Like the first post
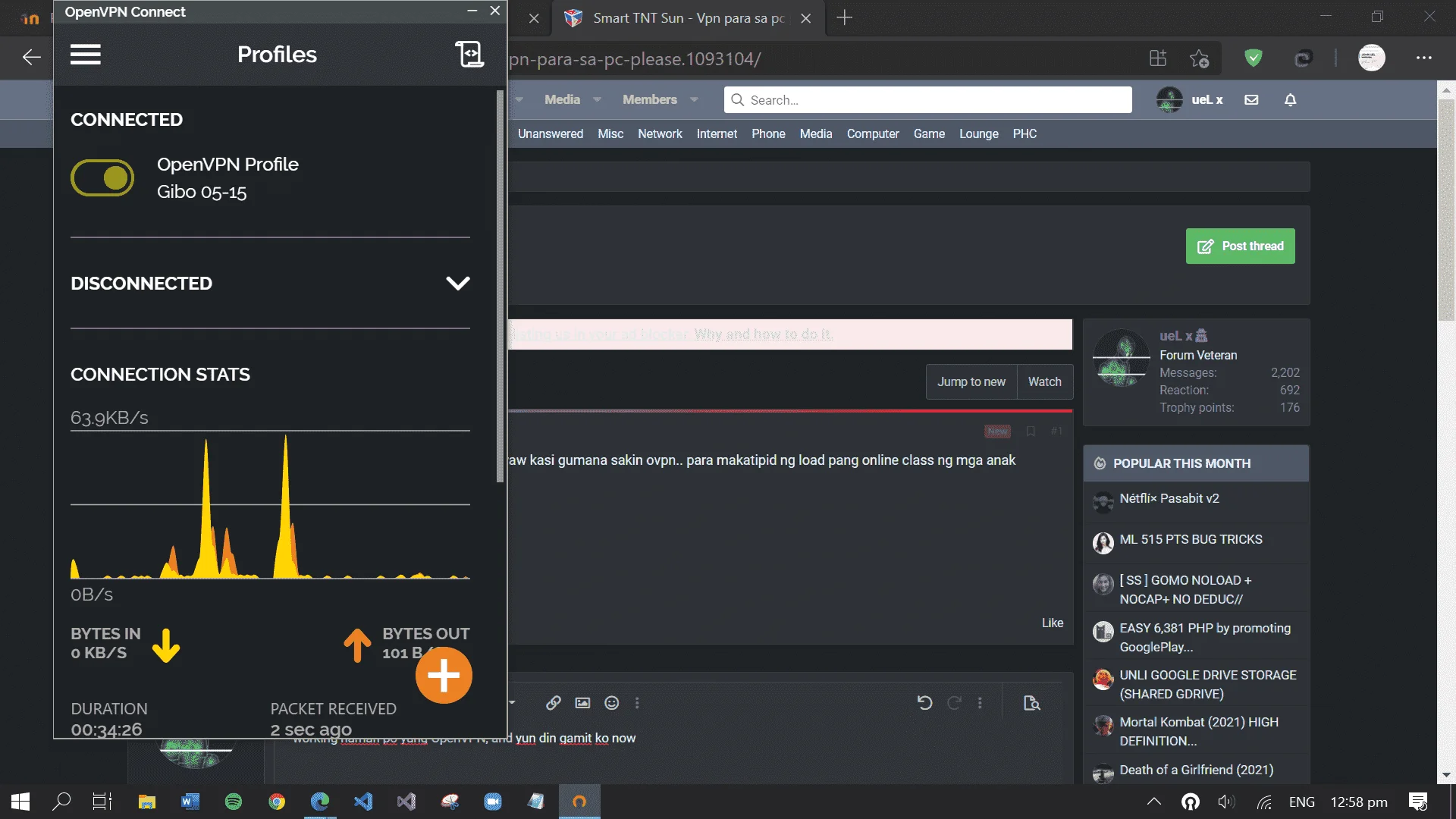 (x=1053, y=623)
